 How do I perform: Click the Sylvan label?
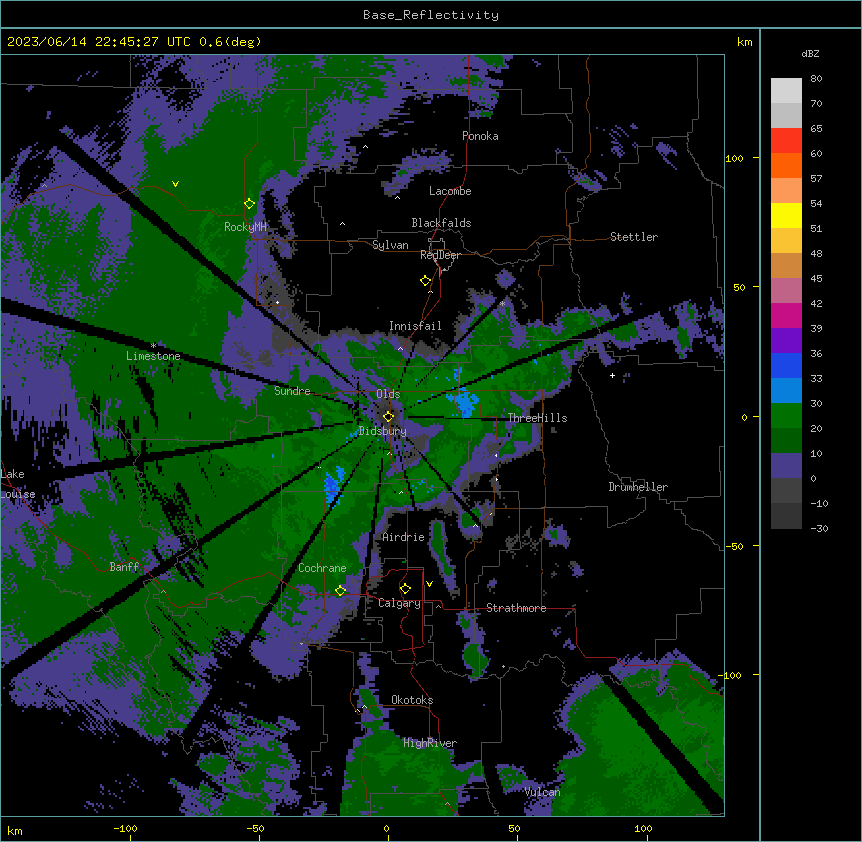point(390,245)
